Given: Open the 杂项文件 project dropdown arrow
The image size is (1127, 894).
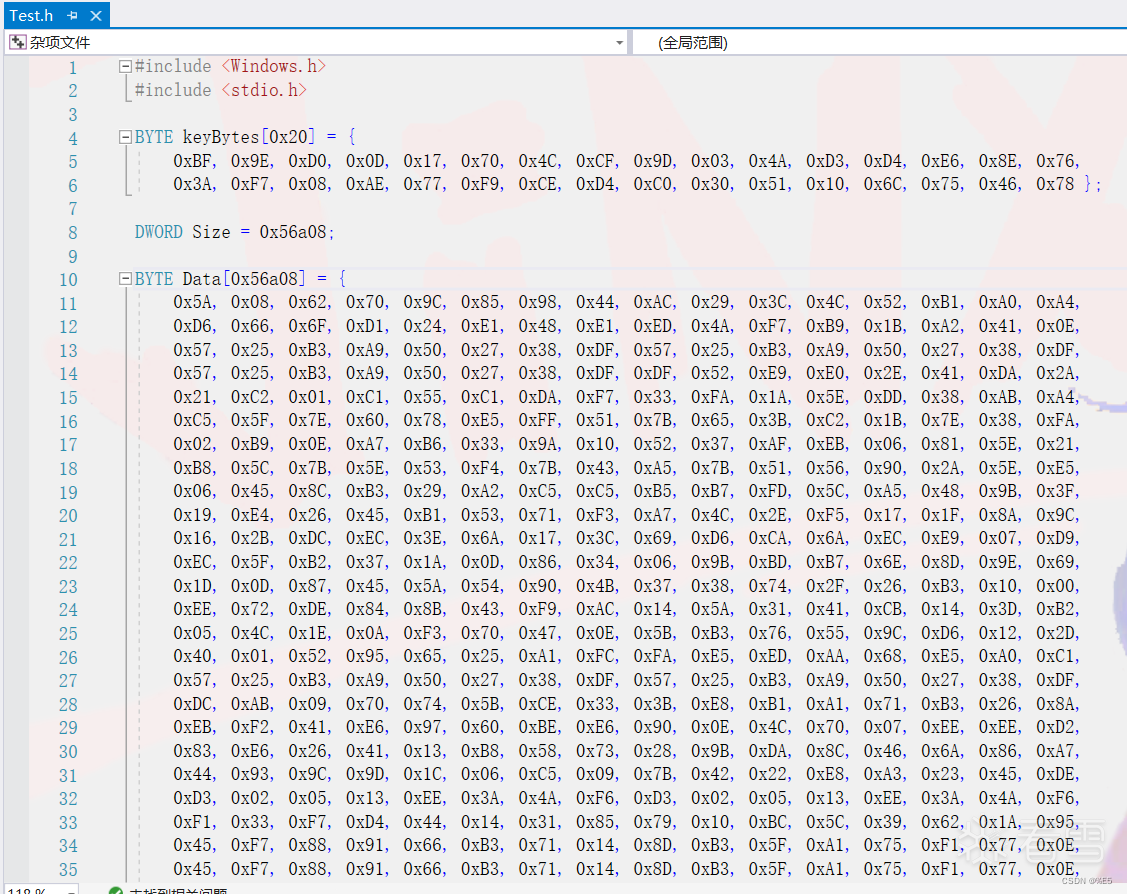Looking at the screenshot, I should click(x=619, y=43).
